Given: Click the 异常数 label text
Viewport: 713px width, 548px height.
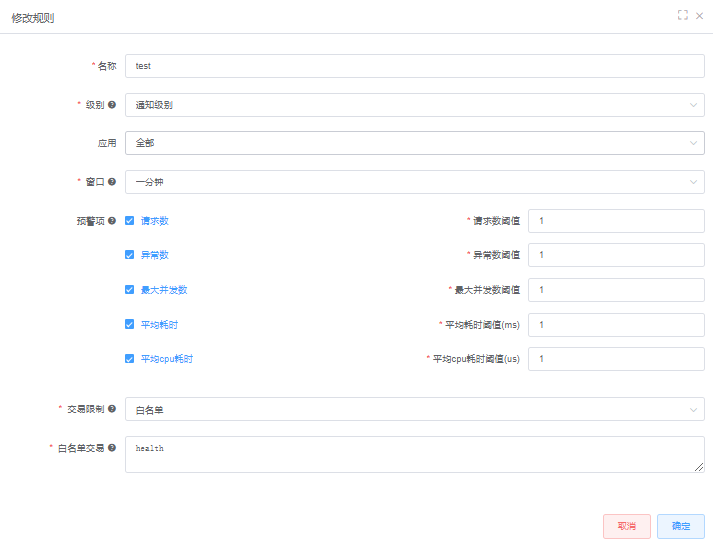Looking at the screenshot, I should tap(155, 255).
